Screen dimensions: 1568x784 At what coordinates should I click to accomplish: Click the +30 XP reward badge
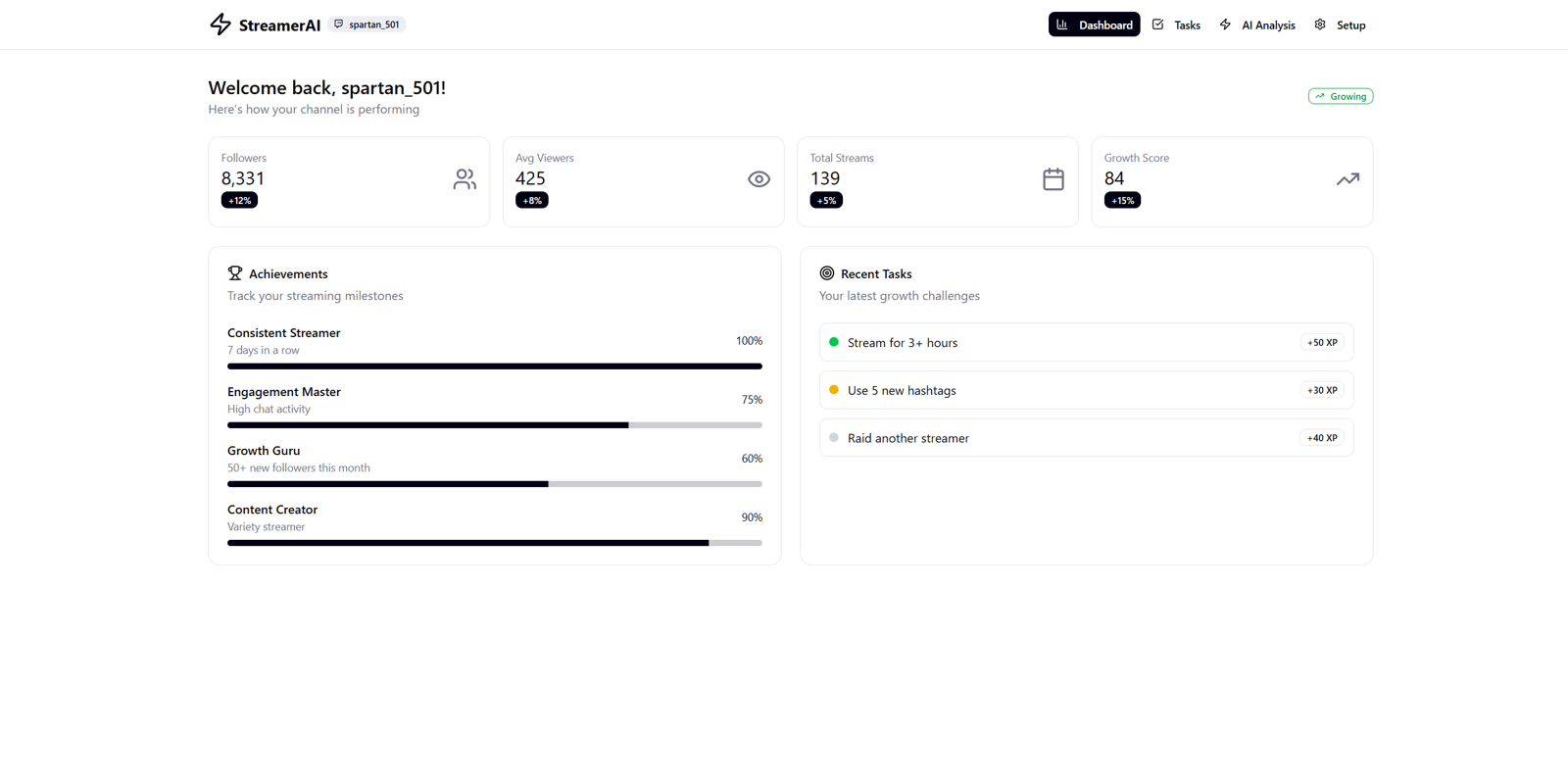tap(1322, 390)
